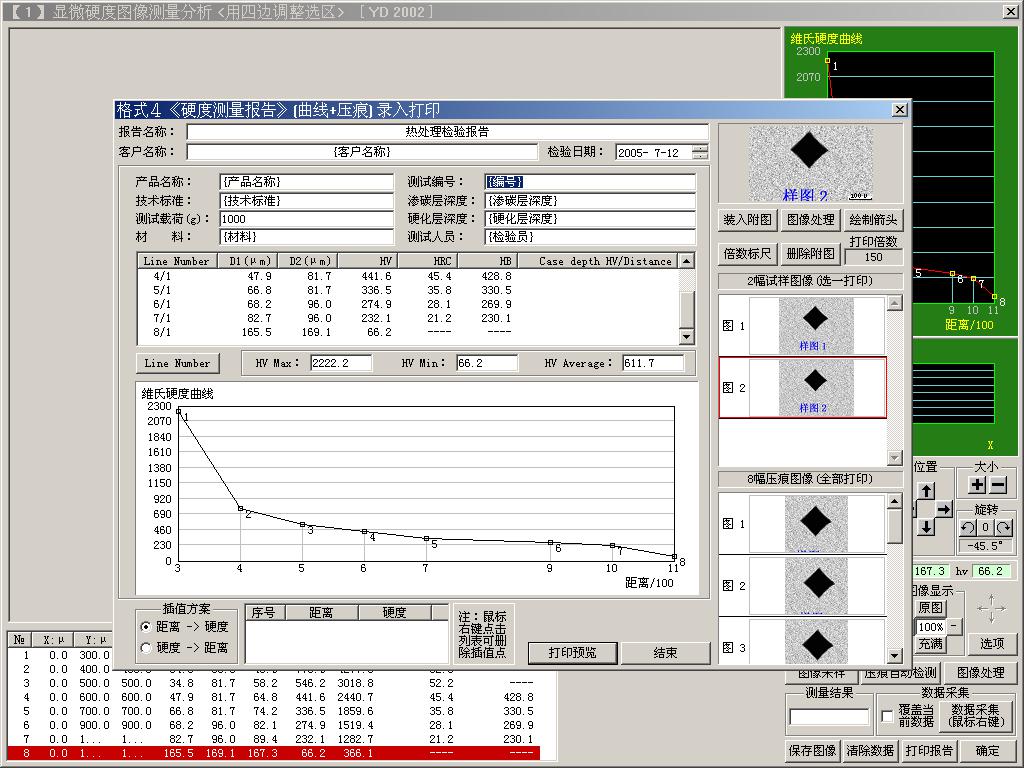The image size is (1024, 768).
Task: Move position down with the down arrow
Action: 927,527
